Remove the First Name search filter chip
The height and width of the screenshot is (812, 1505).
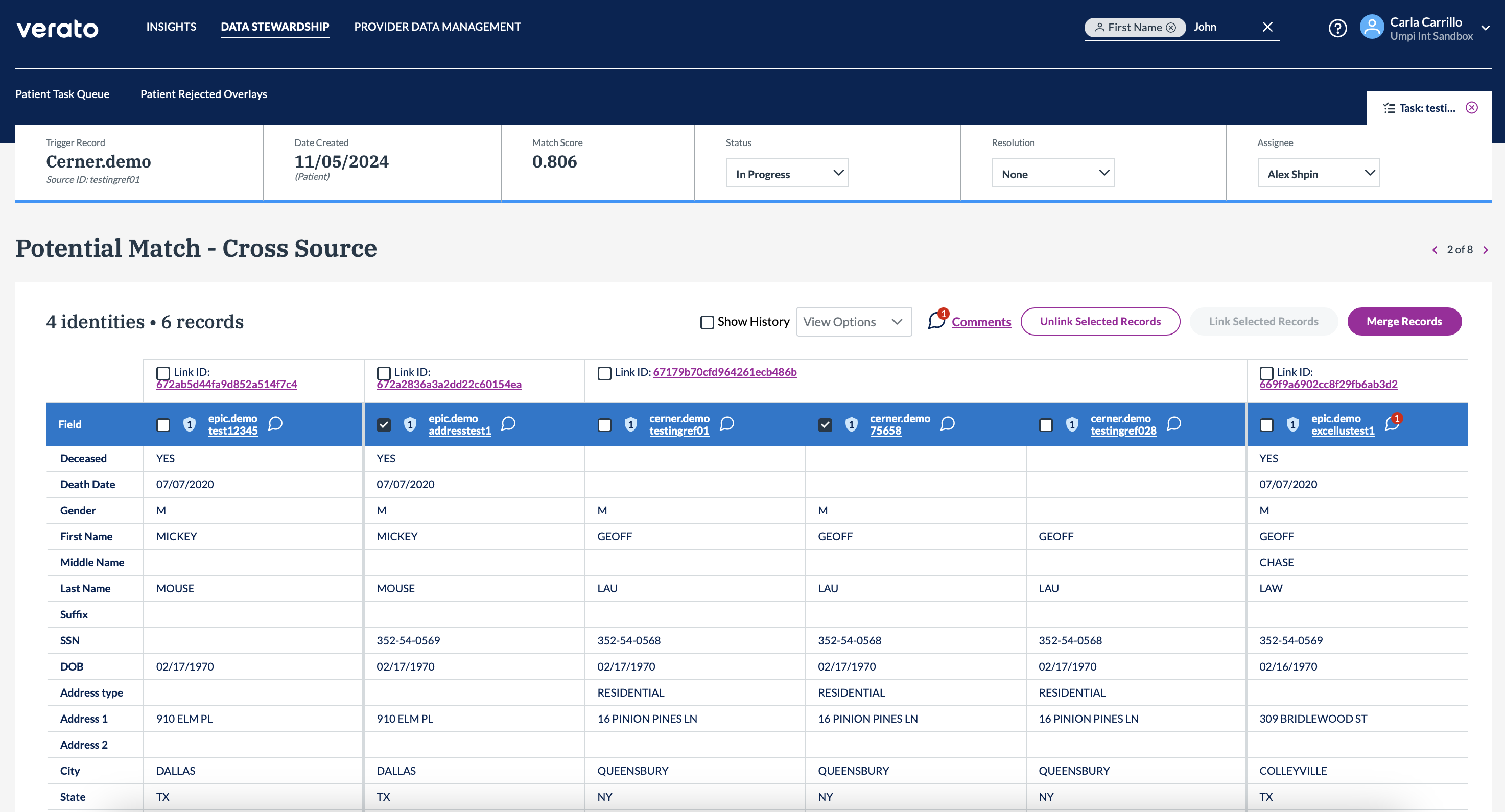[x=1171, y=28]
